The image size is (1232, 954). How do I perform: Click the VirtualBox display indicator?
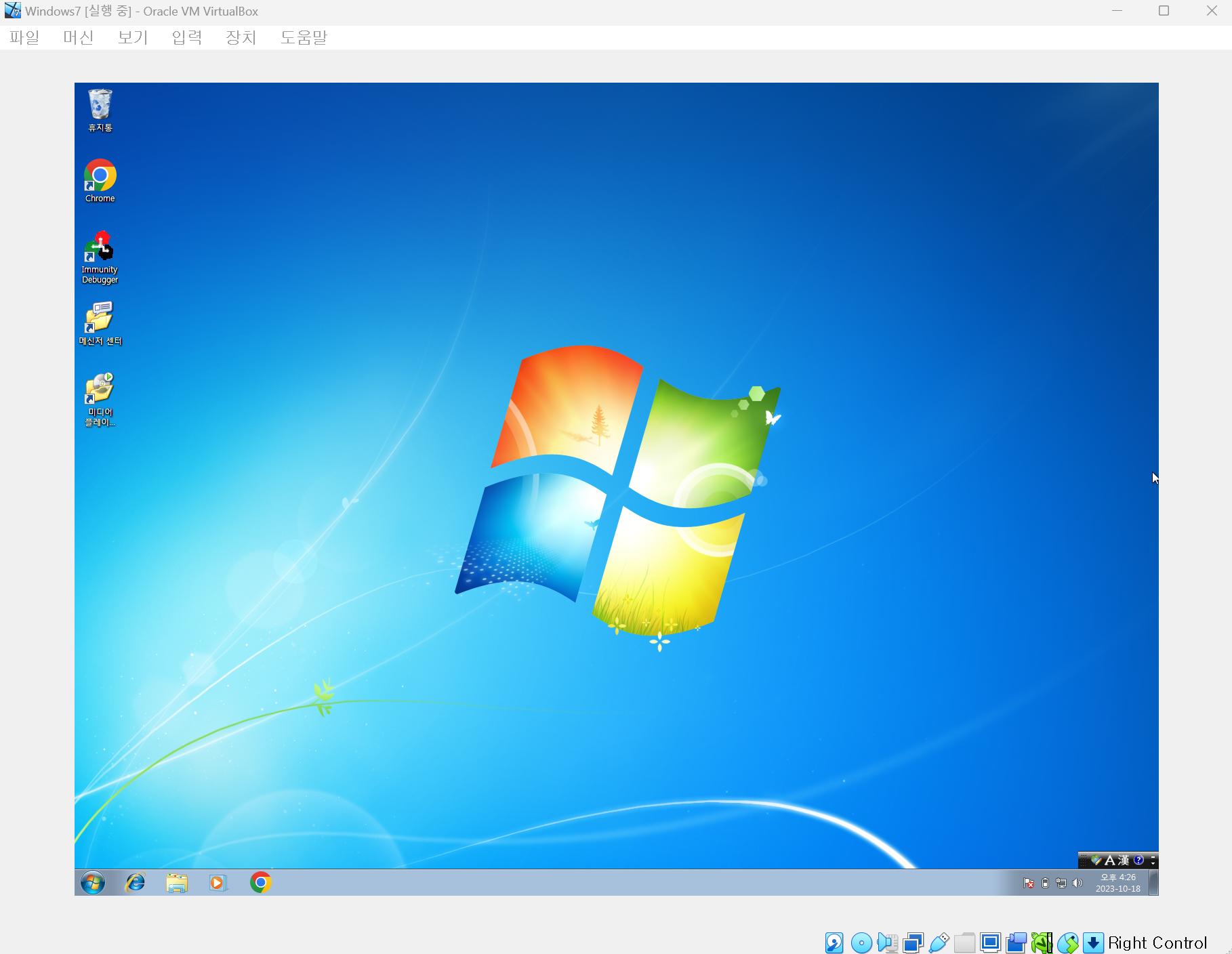coord(990,942)
